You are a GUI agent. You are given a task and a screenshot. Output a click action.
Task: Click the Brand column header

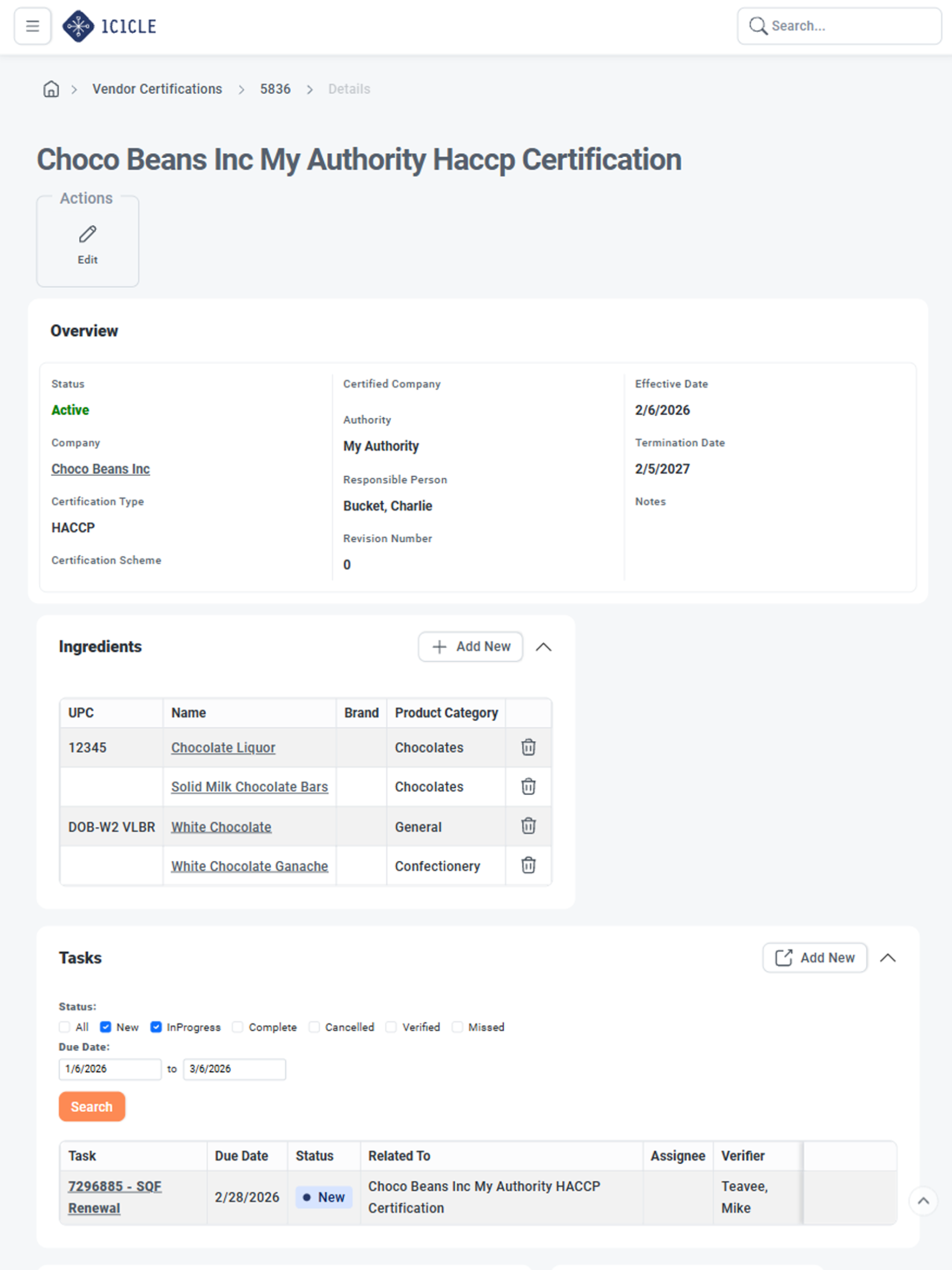point(361,712)
